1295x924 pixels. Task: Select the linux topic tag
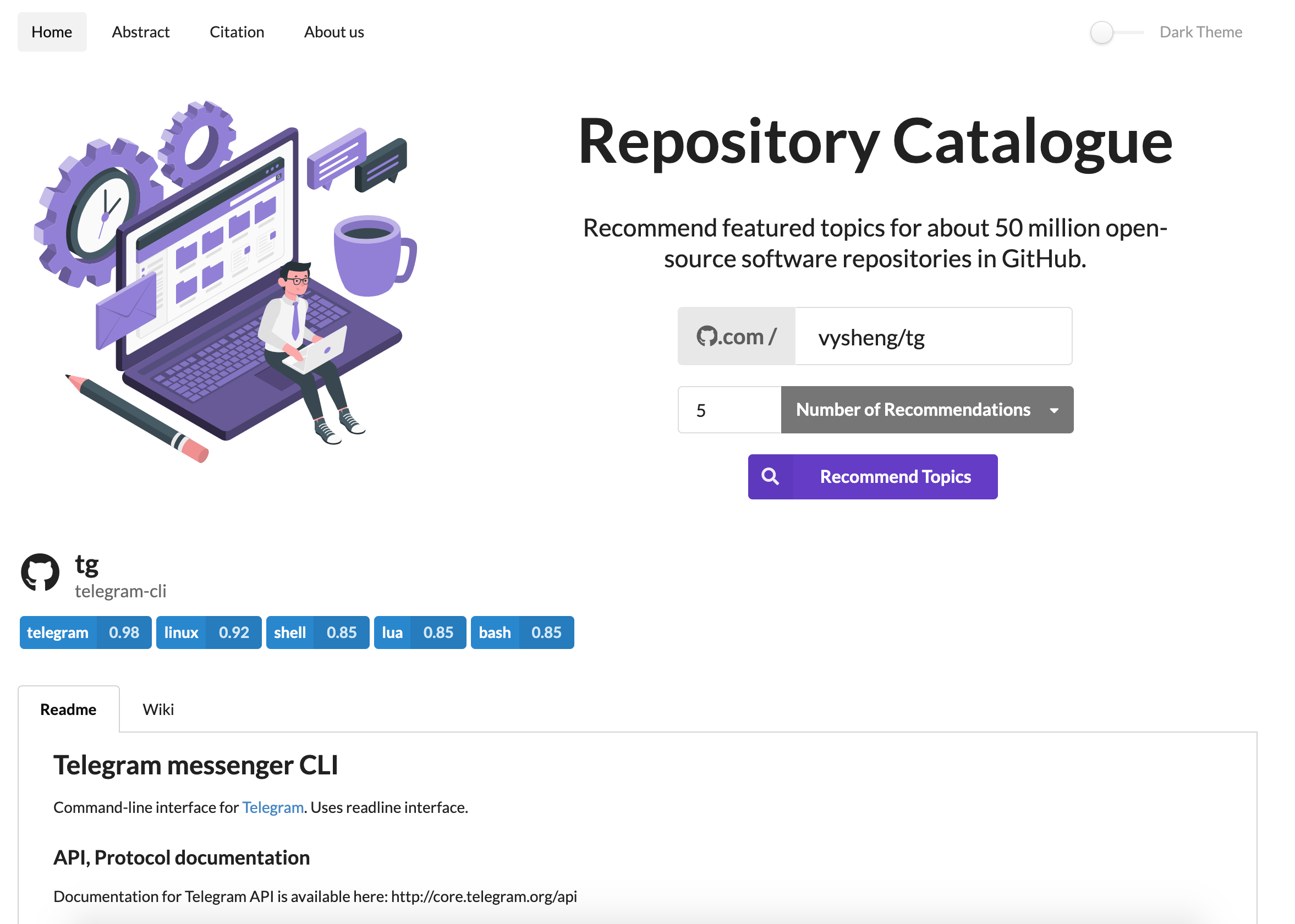(x=209, y=632)
